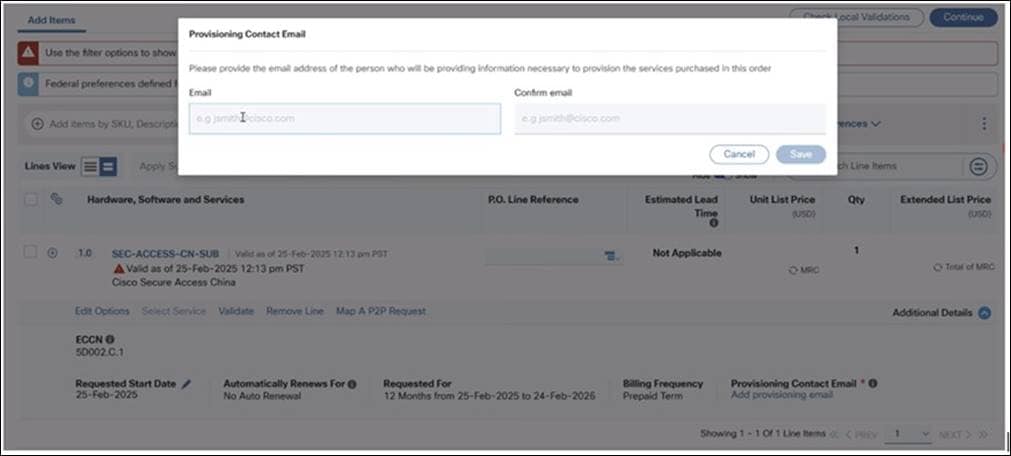Click the Email input field

[x=344, y=119]
